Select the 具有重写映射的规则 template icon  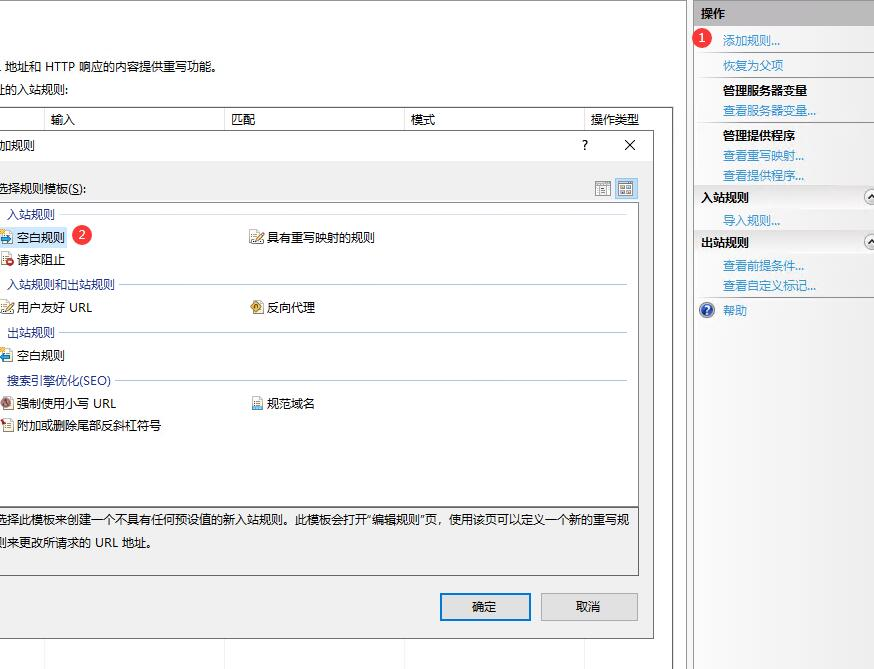(256, 237)
